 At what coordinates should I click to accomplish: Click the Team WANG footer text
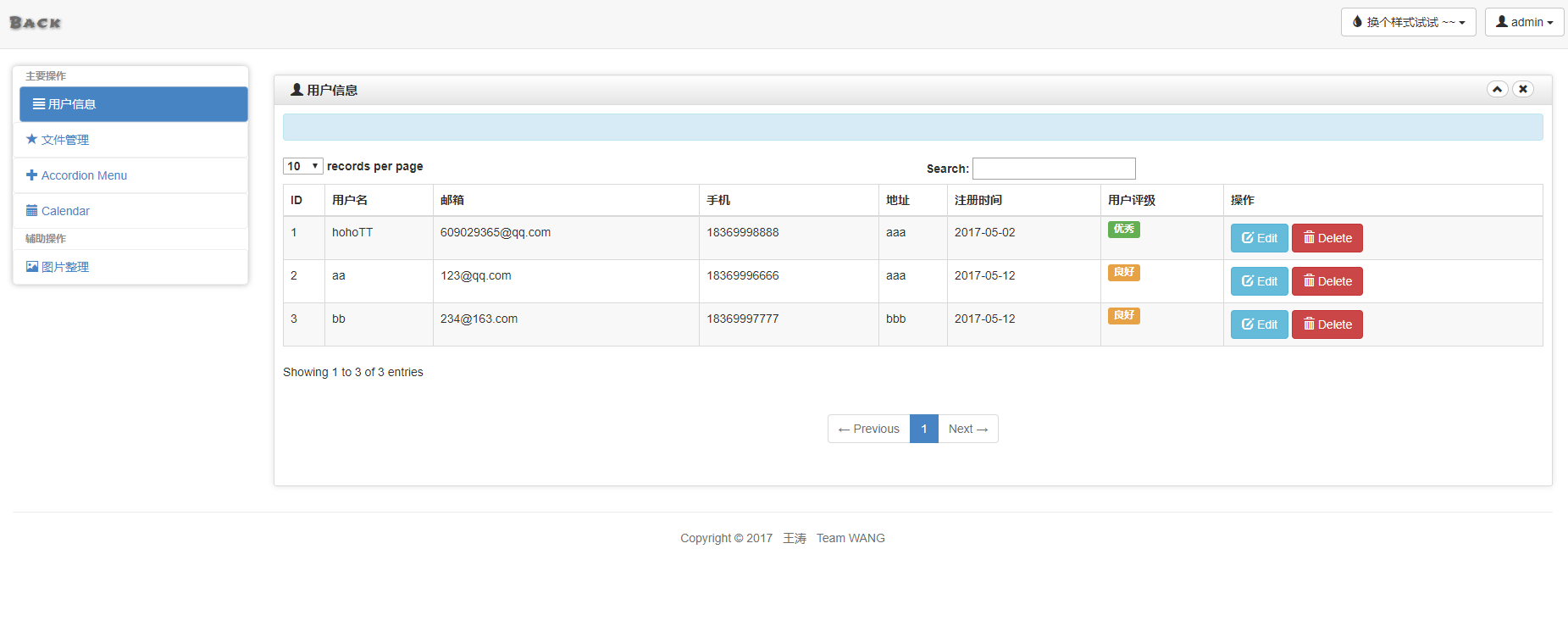(x=850, y=538)
